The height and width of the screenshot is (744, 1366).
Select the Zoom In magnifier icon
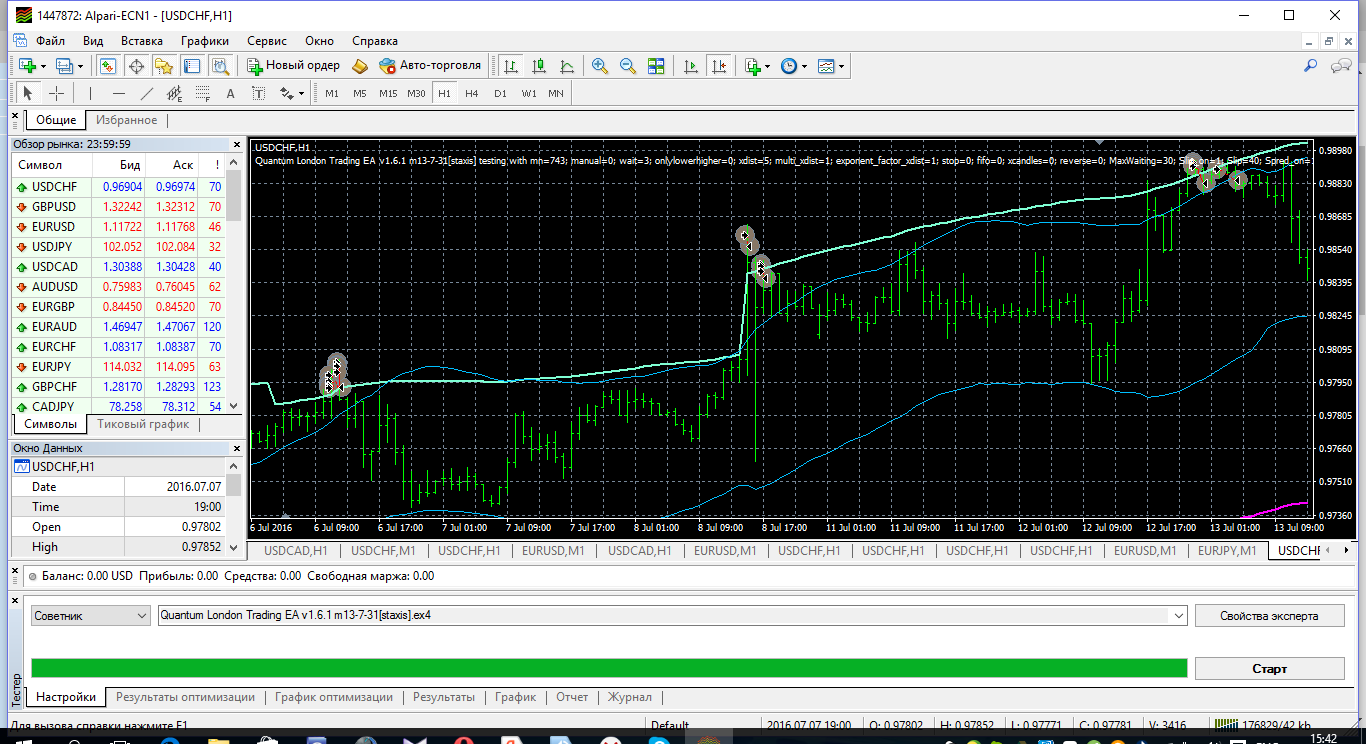coord(600,65)
